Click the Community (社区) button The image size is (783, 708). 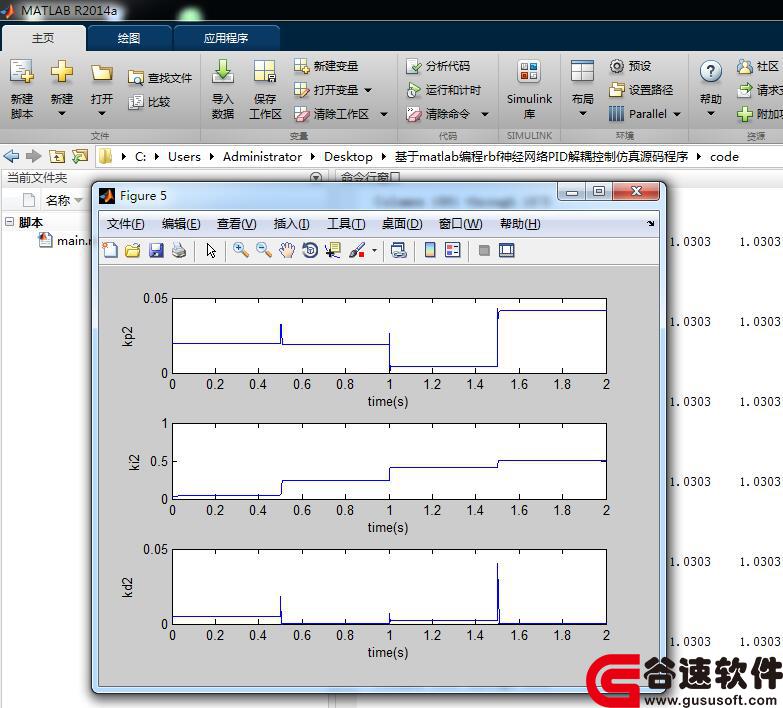click(758, 66)
